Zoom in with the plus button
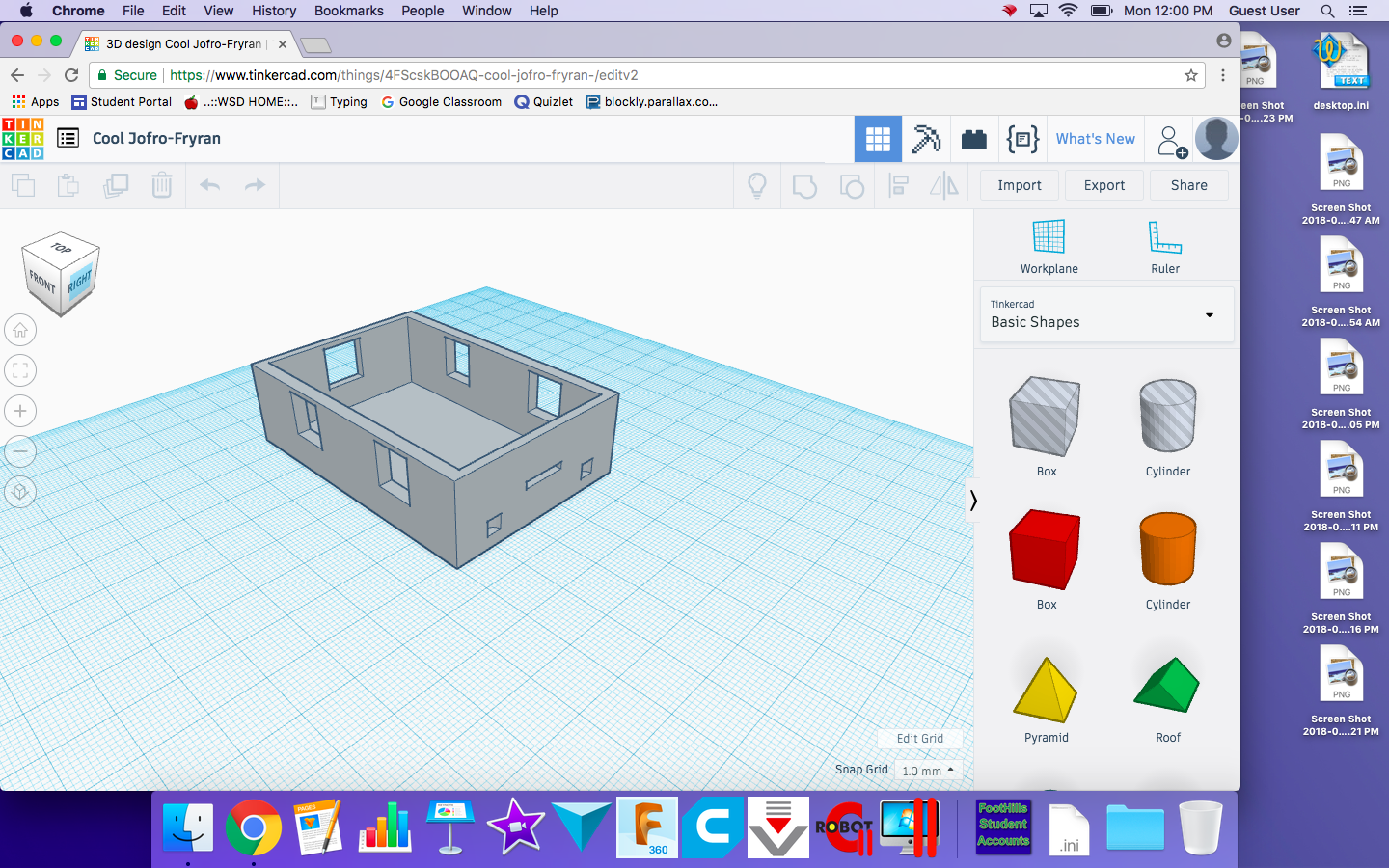This screenshot has width=1389, height=868. click(x=20, y=411)
